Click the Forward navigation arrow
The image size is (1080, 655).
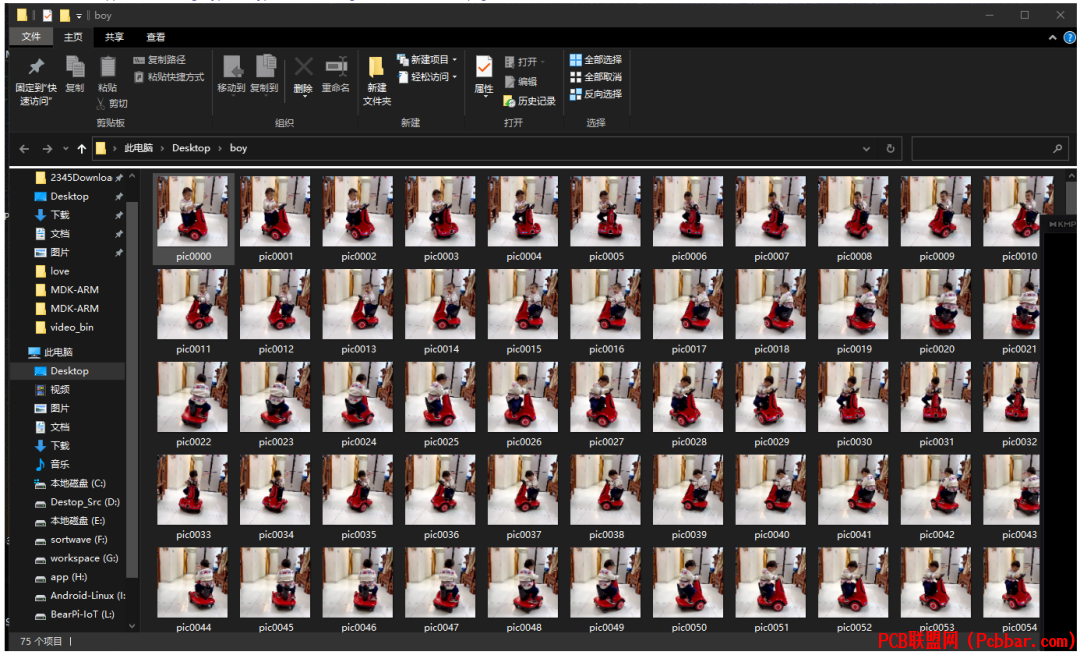pos(47,149)
